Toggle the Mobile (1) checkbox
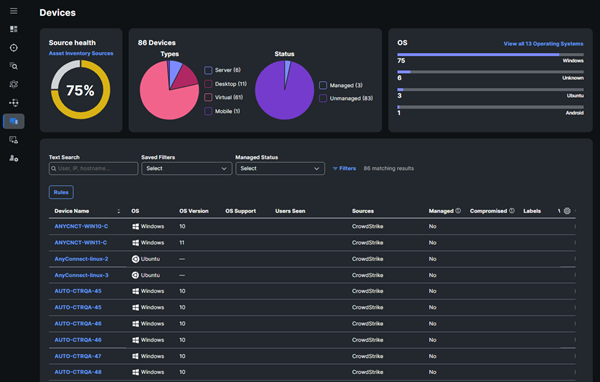 tap(208, 111)
